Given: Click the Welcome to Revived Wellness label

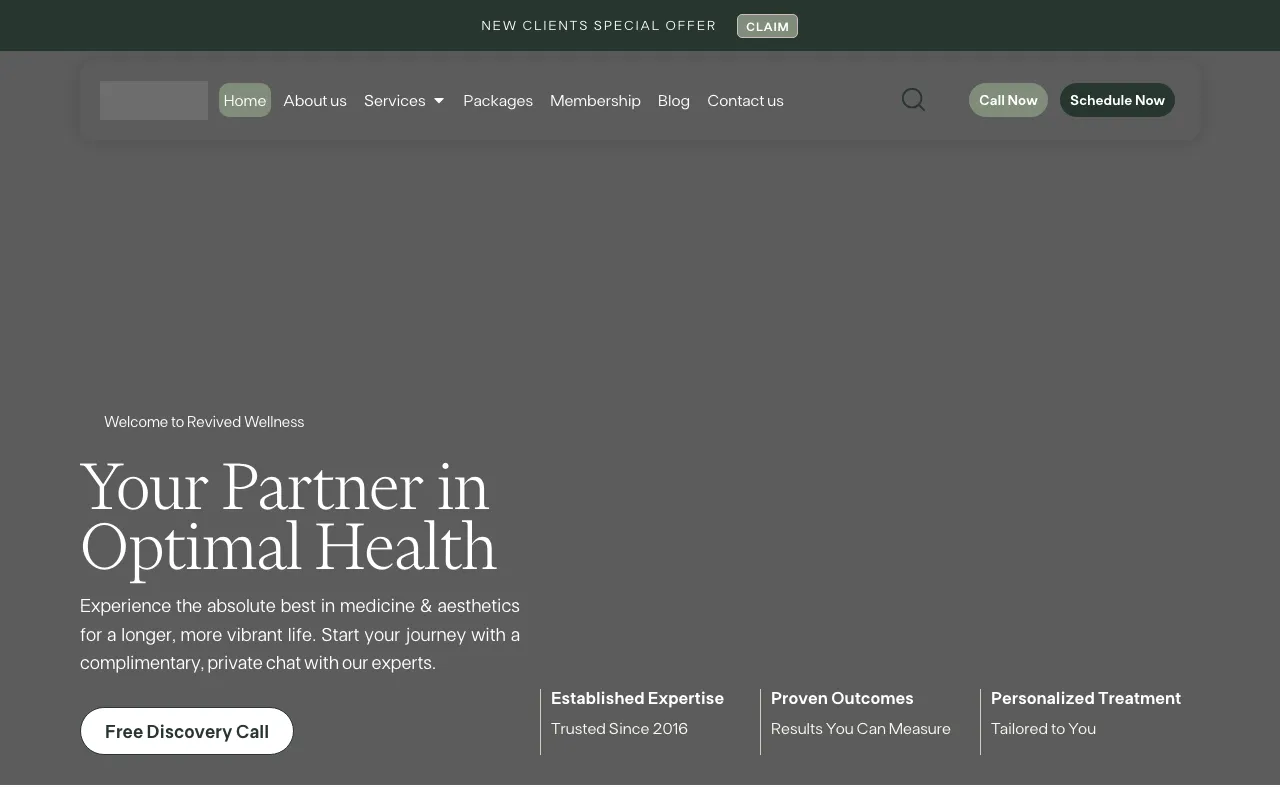Looking at the screenshot, I should click(204, 422).
